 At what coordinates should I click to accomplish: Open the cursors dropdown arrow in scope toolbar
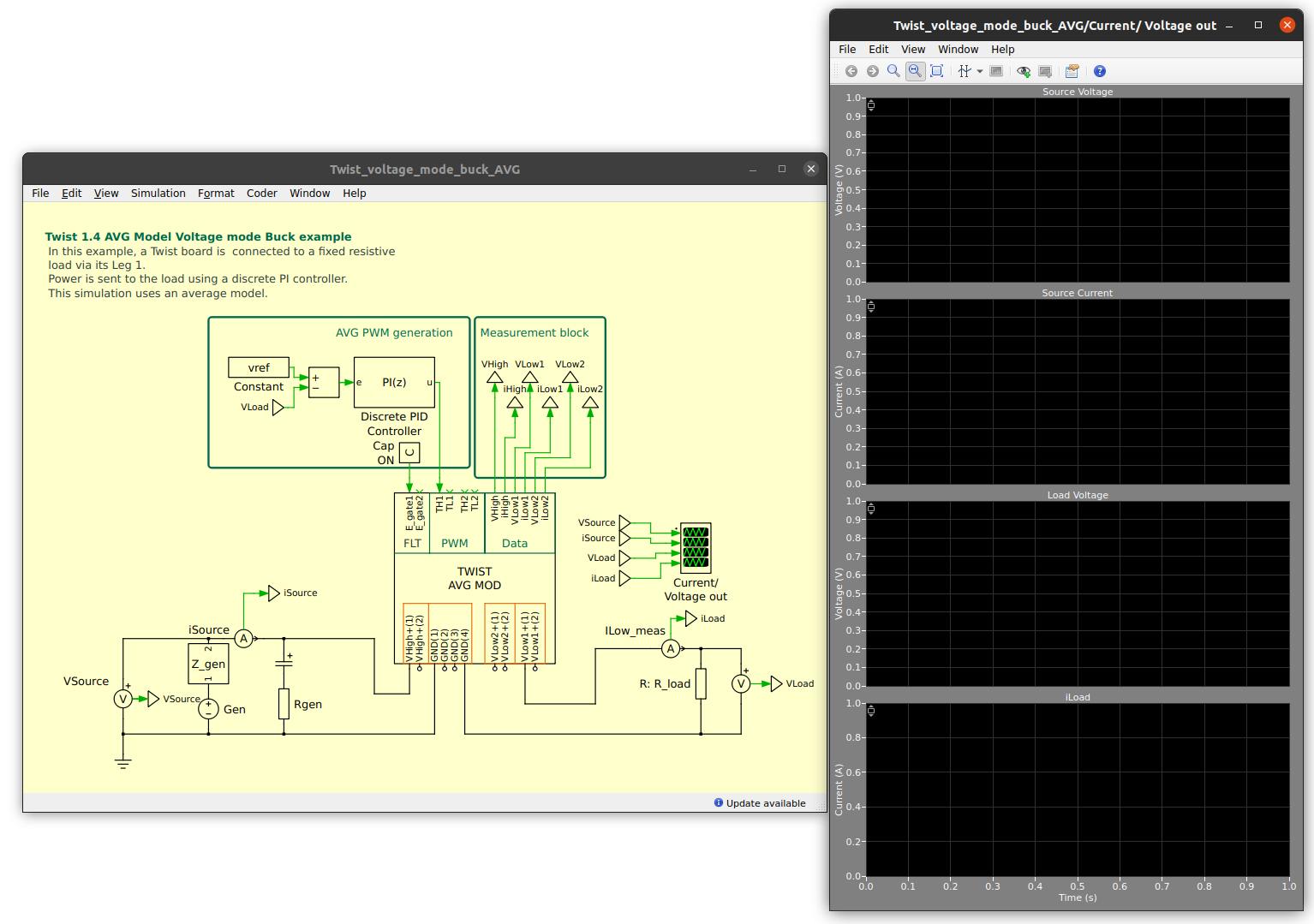click(980, 71)
